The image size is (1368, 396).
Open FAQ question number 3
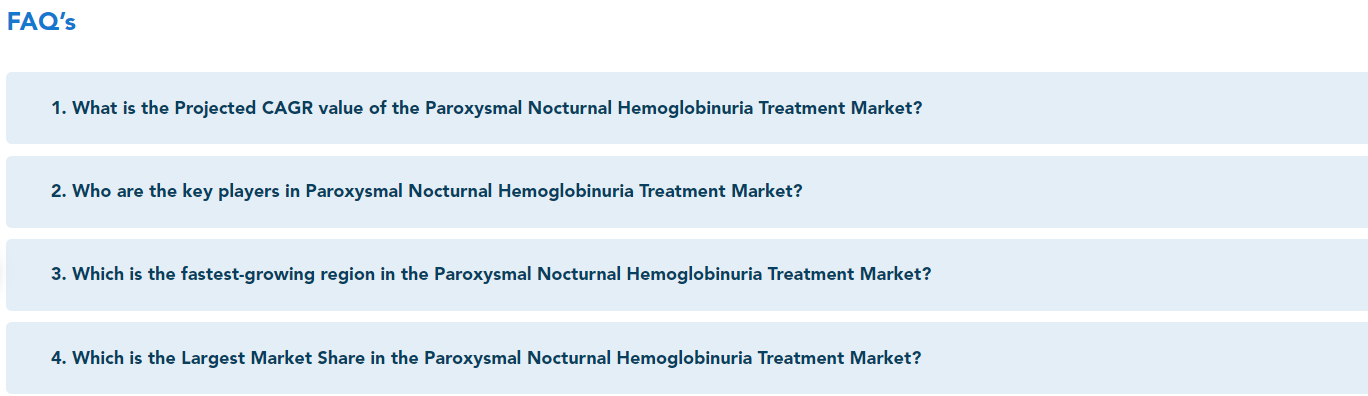[x=687, y=274]
